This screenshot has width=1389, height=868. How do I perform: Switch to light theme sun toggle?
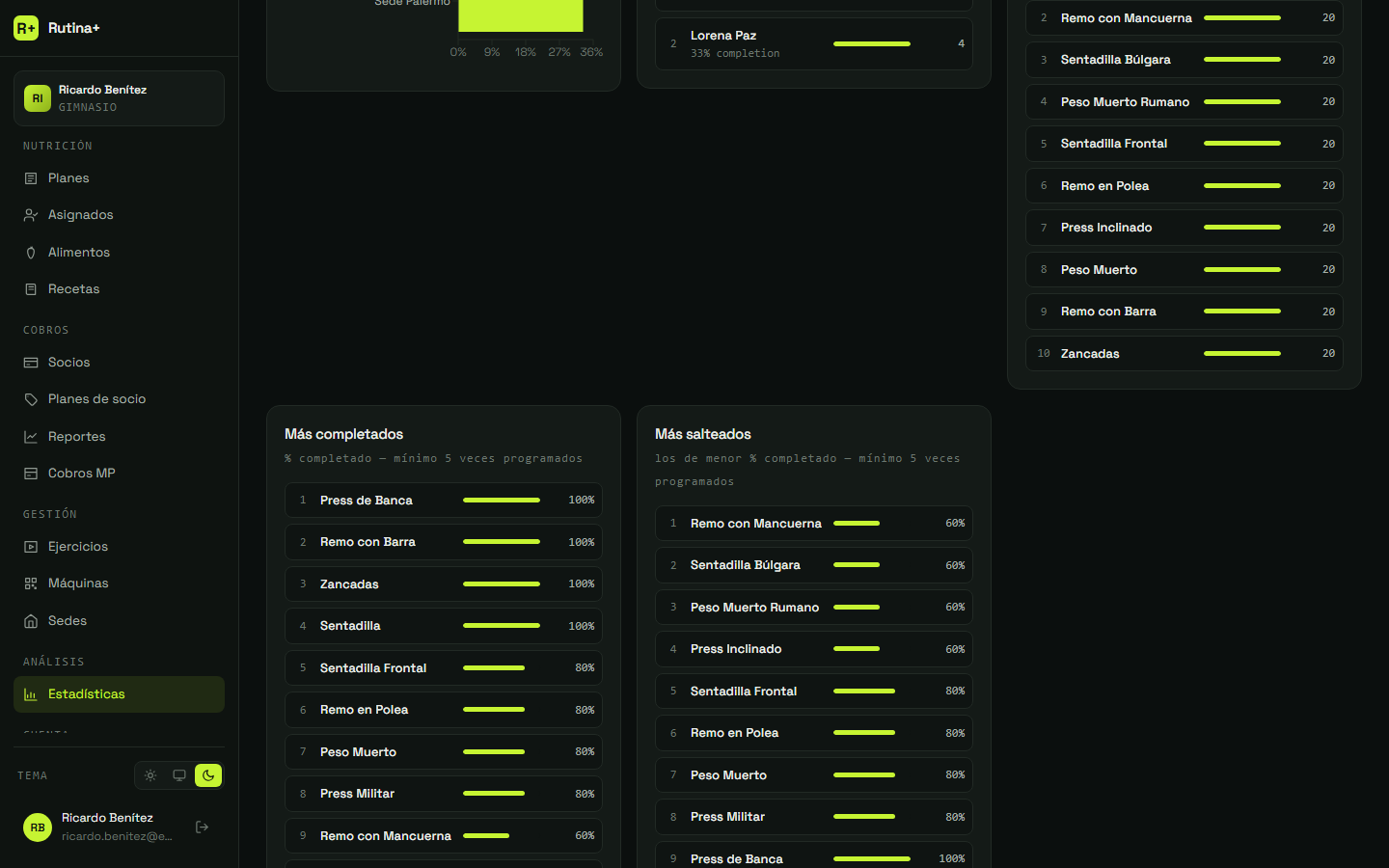click(150, 775)
